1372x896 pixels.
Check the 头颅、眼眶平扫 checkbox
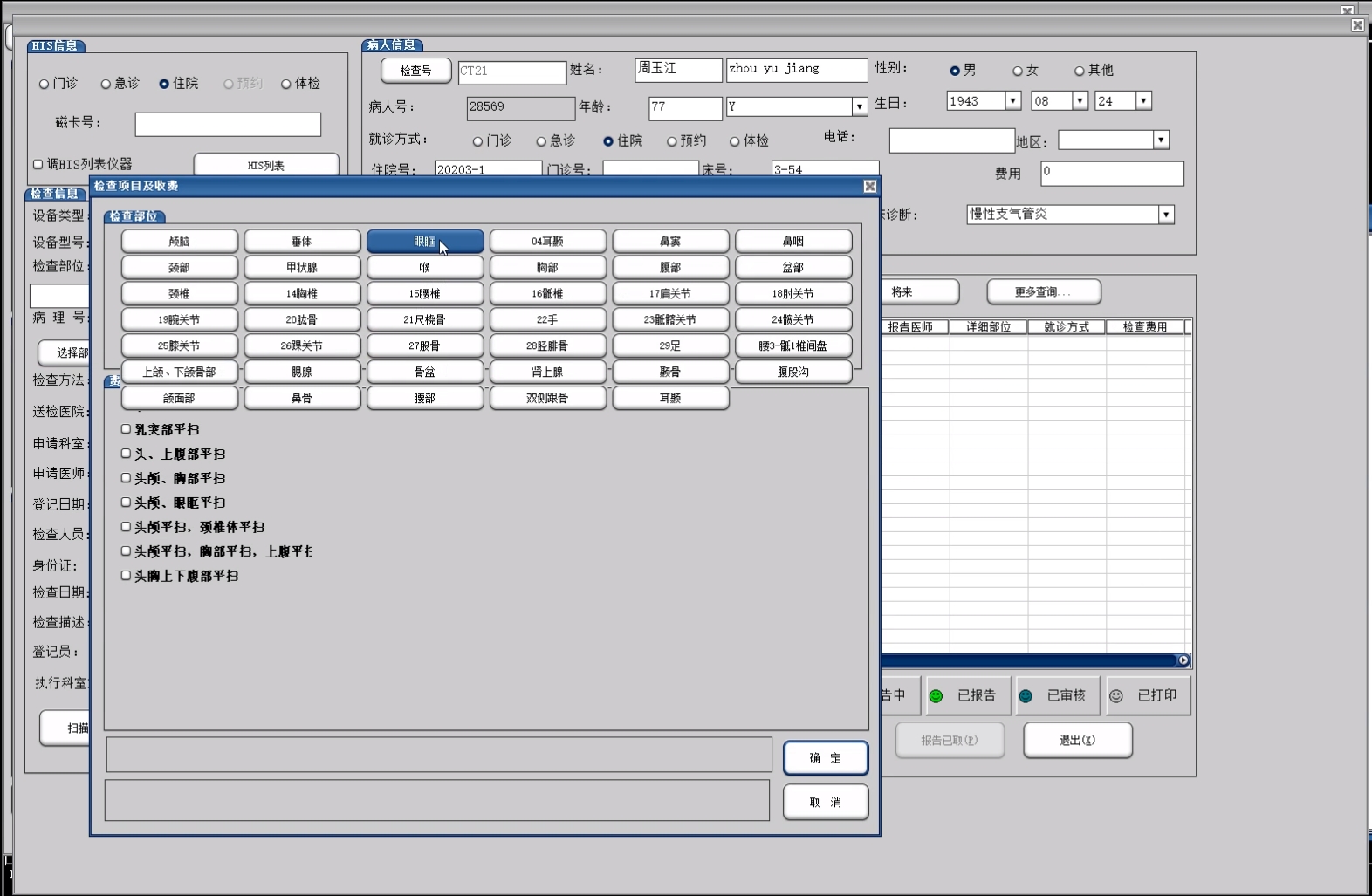click(126, 503)
